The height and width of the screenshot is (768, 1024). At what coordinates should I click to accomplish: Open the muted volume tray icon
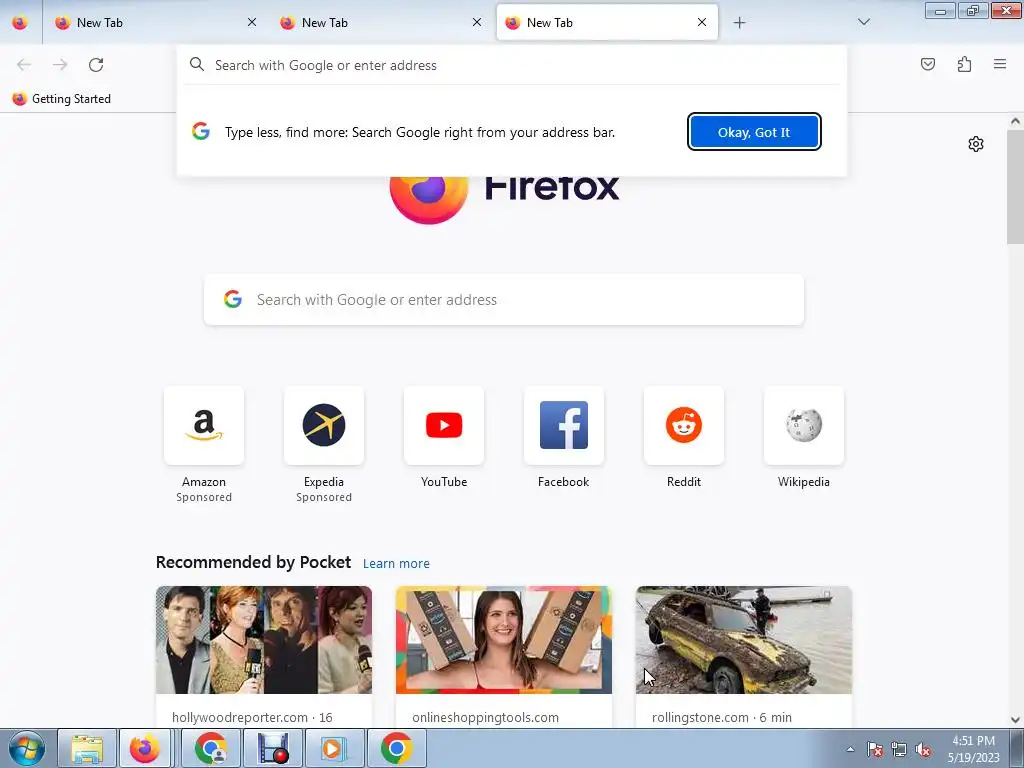pyautogui.click(x=923, y=750)
